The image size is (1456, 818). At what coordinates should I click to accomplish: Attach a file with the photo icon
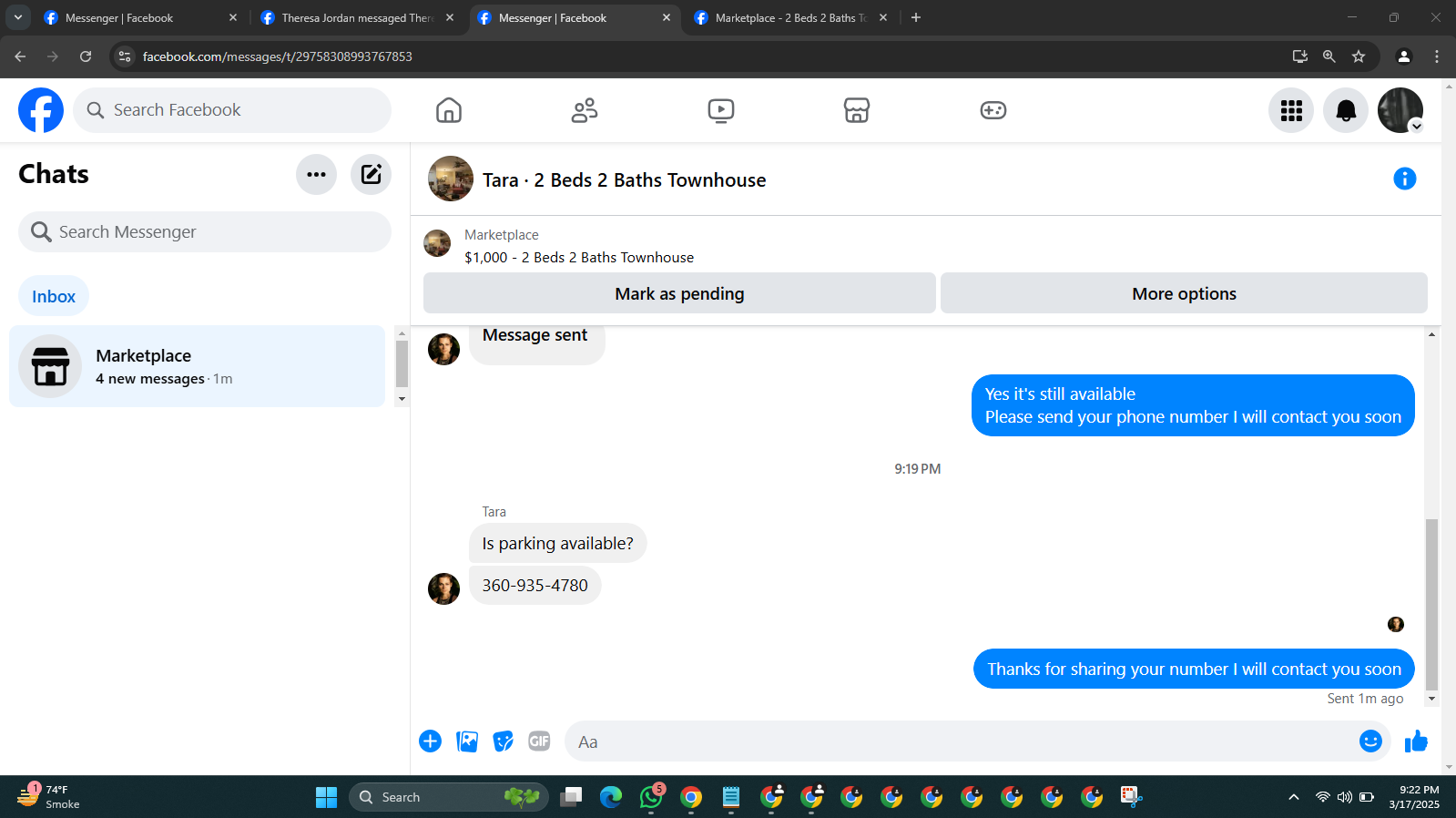pyautogui.click(x=467, y=741)
